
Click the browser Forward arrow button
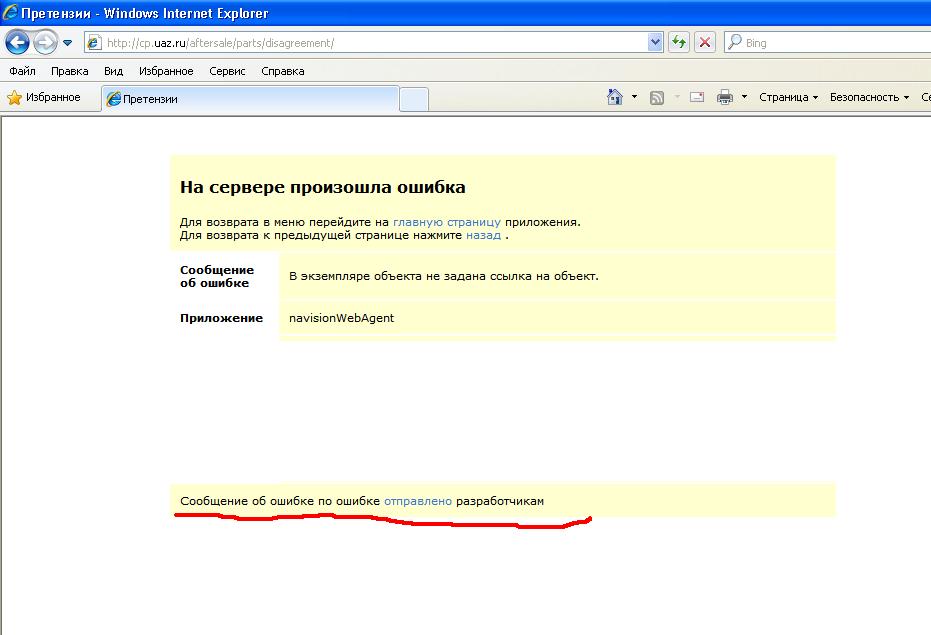click(45, 43)
